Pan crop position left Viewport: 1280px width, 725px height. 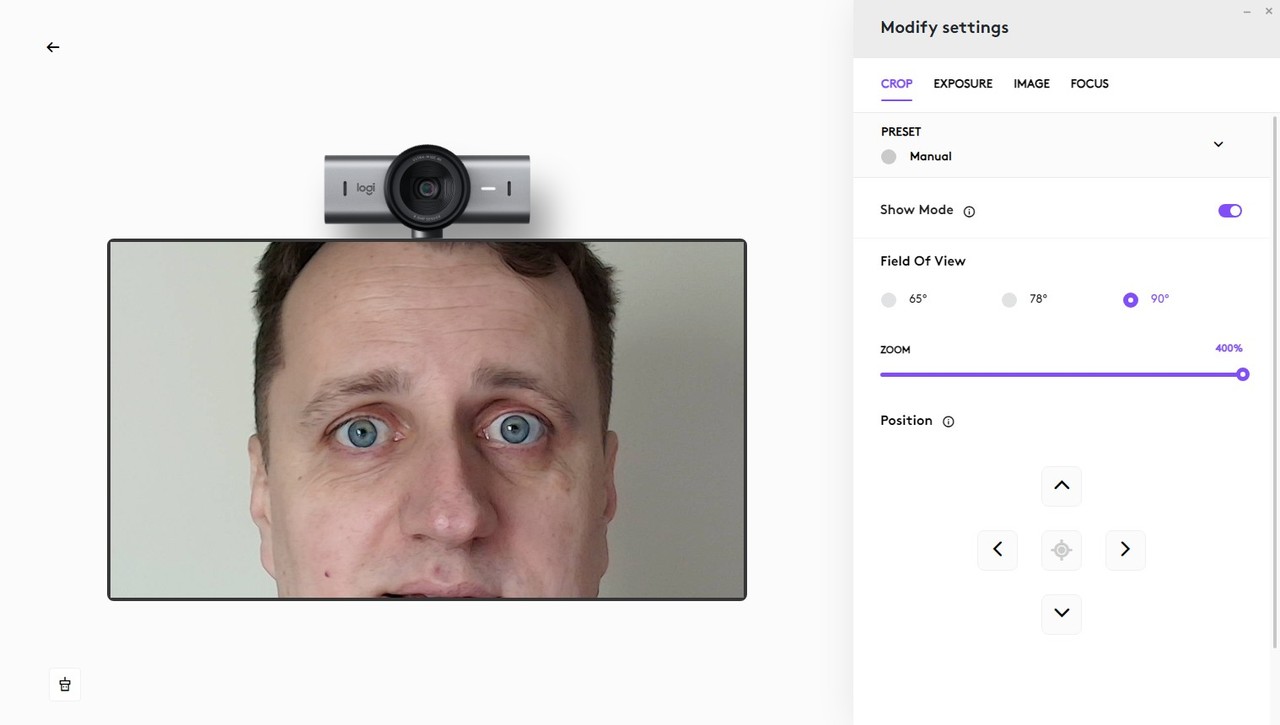[x=997, y=550]
